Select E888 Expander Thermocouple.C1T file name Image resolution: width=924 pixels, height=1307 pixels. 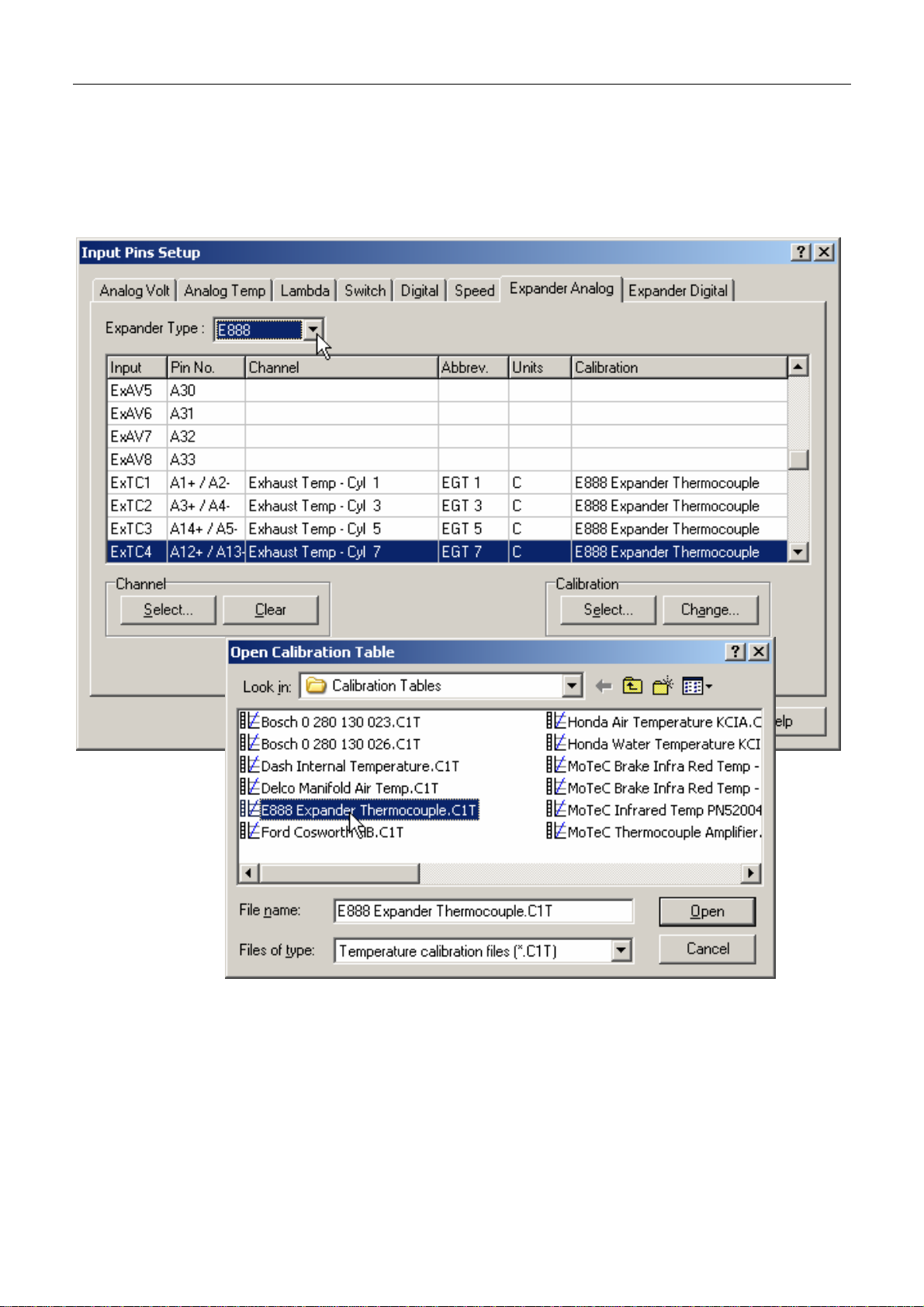tap(369, 810)
